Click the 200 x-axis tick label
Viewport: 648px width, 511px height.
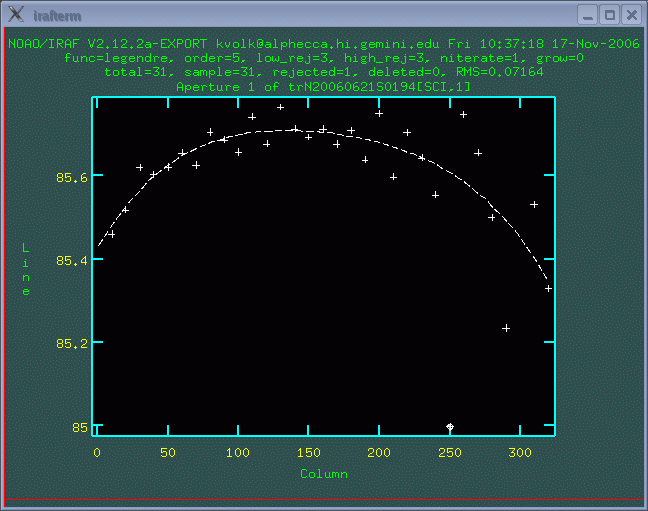click(x=379, y=453)
